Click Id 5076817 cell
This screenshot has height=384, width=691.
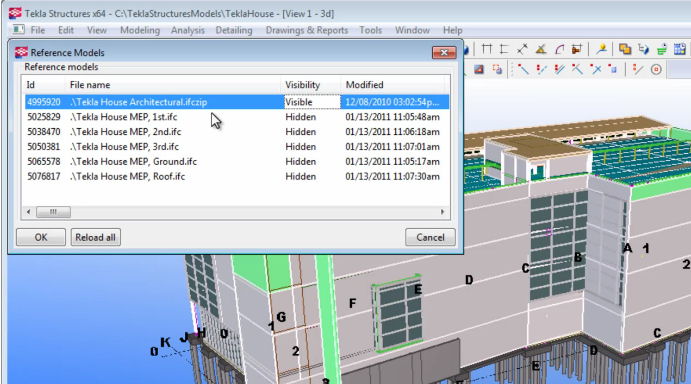pyautogui.click(x=44, y=176)
